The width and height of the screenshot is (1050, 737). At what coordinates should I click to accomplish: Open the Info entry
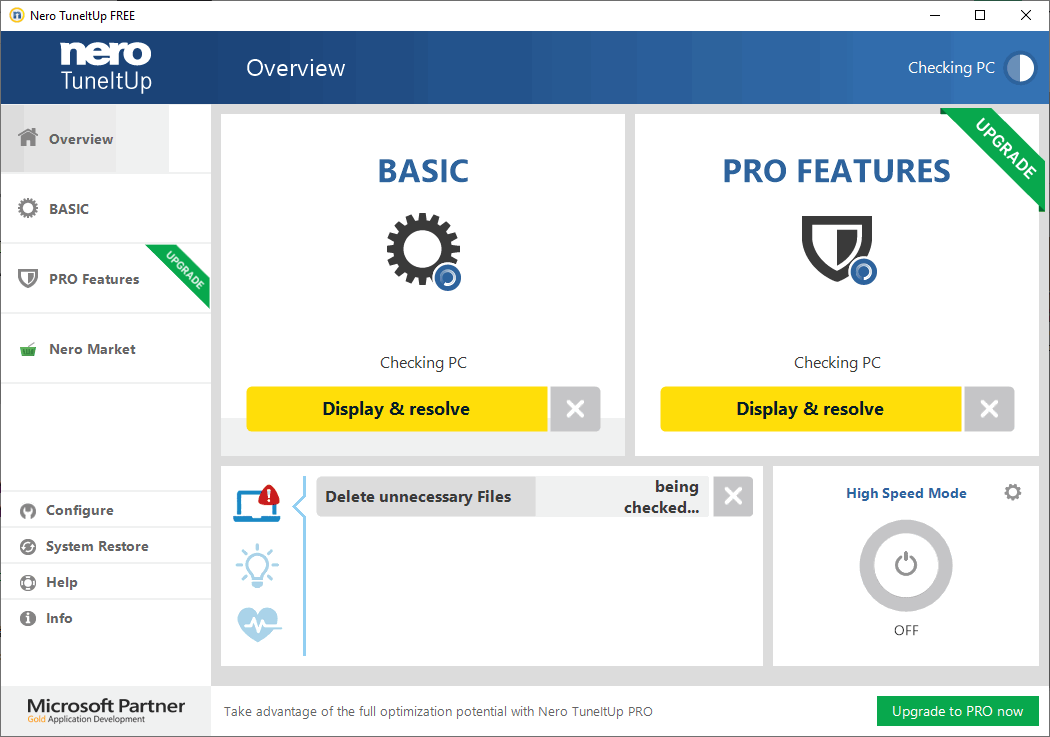(106, 618)
